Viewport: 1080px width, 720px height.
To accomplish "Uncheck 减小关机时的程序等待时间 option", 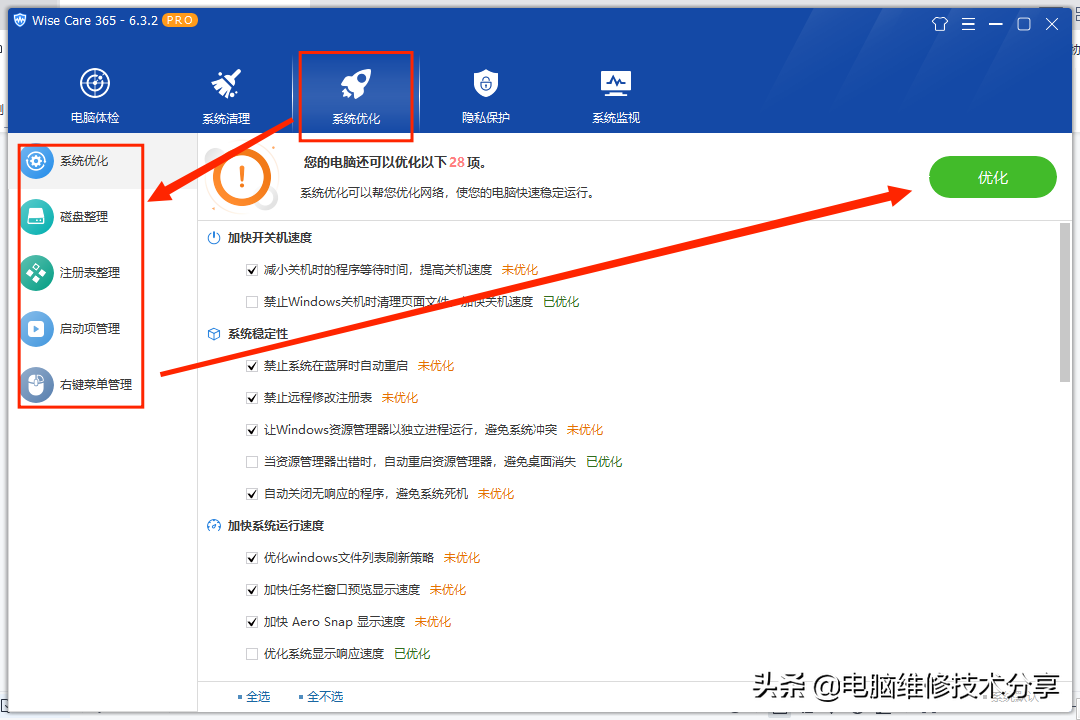I will coord(252,270).
